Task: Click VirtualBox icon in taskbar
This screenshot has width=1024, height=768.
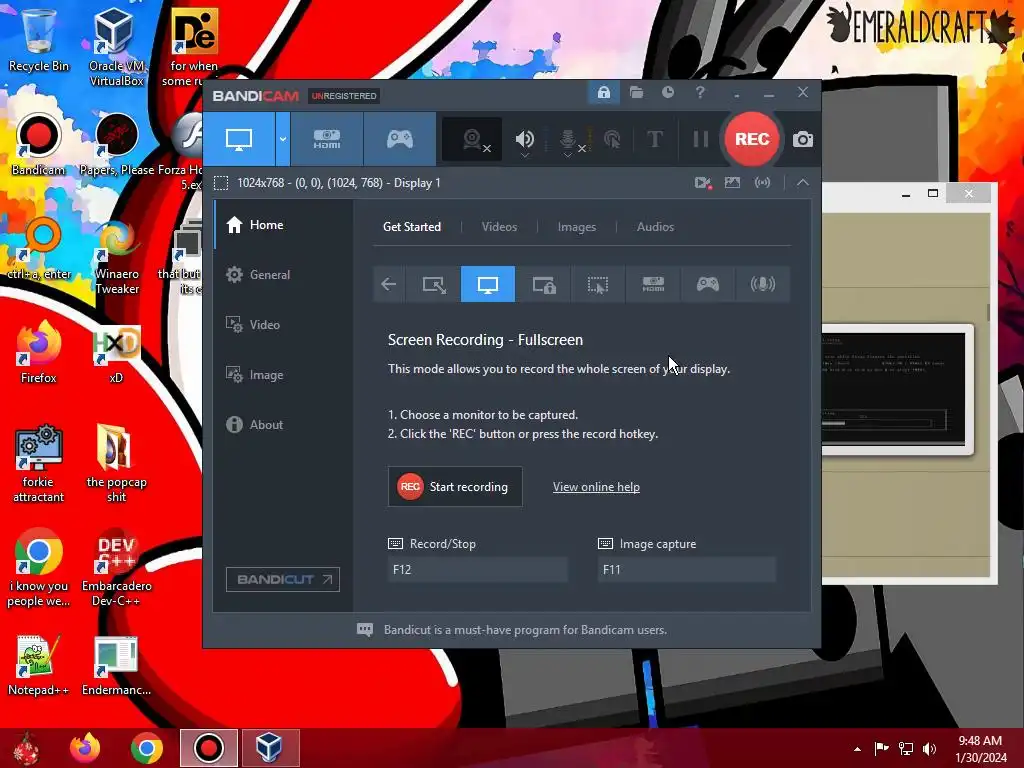Action: point(270,748)
